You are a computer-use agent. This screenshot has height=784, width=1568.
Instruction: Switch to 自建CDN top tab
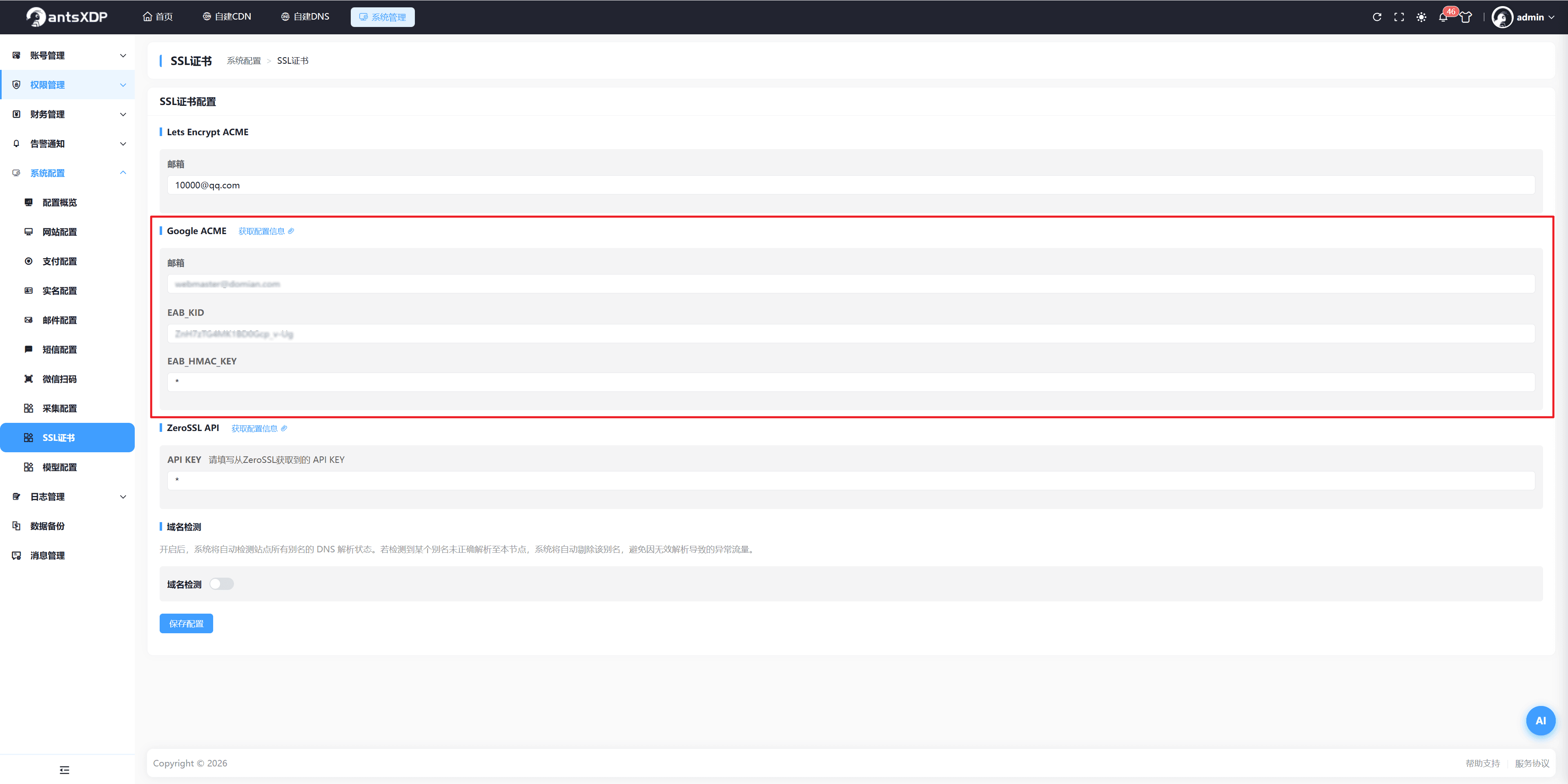point(227,16)
